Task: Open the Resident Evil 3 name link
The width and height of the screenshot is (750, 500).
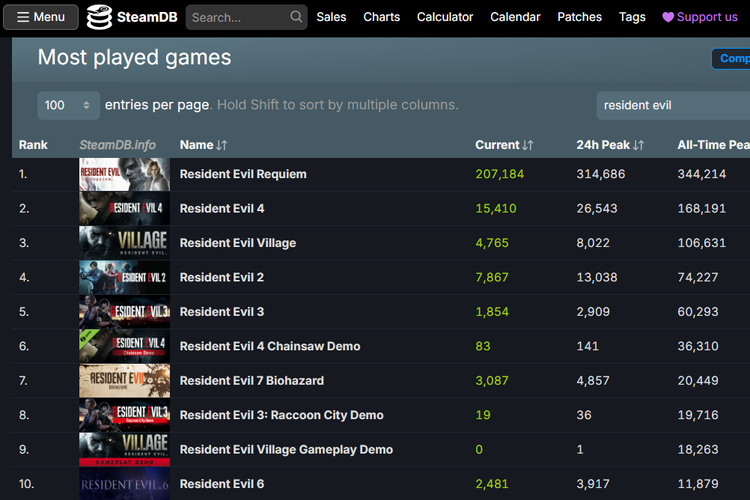Action: [222, 312]
